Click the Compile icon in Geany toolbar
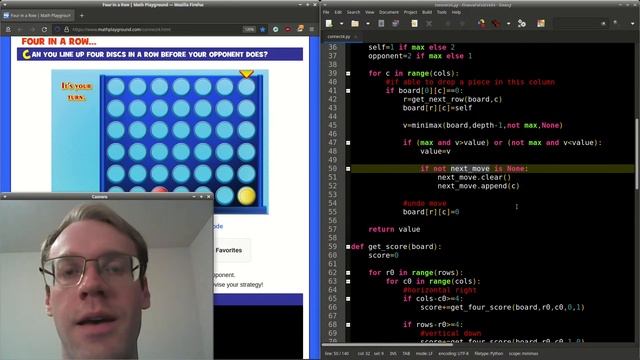Image resolution: width=640 pixels, height=360 pixels. [482, 24]
